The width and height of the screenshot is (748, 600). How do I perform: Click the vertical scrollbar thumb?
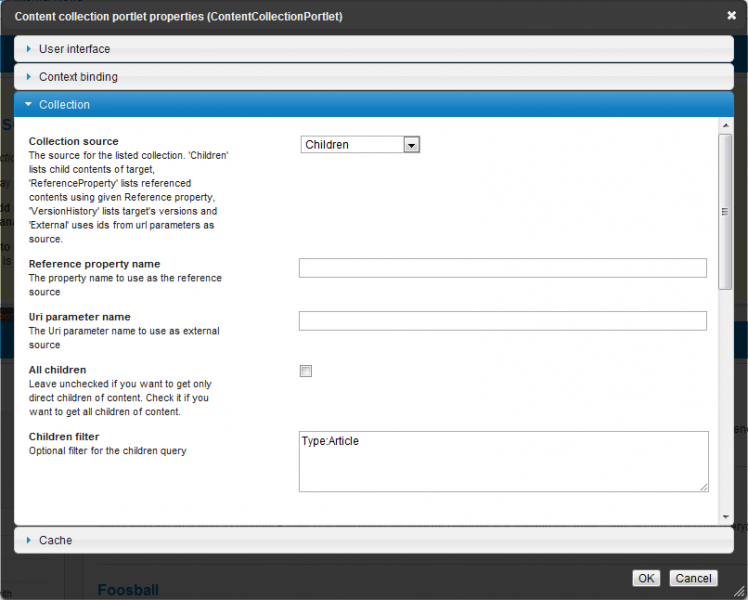click(725, 212)
